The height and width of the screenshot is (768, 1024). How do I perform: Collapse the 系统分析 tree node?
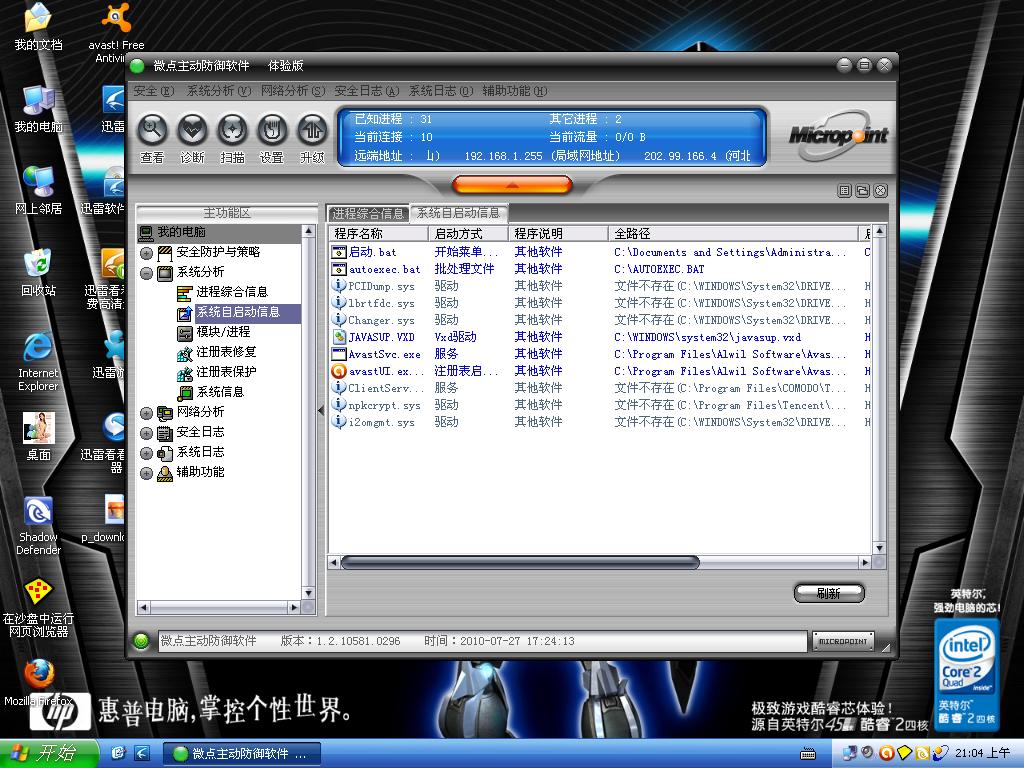(146, 273)
